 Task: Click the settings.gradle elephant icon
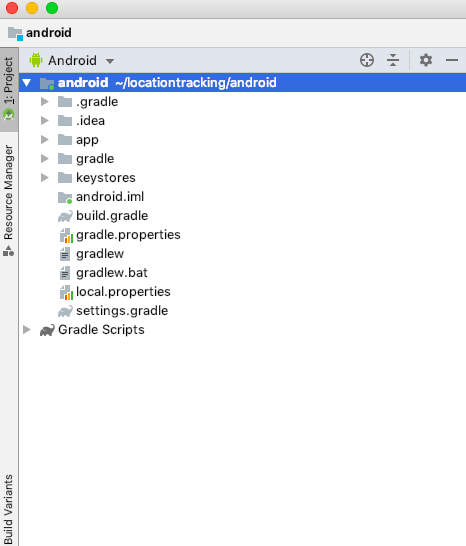pos(65,311)
